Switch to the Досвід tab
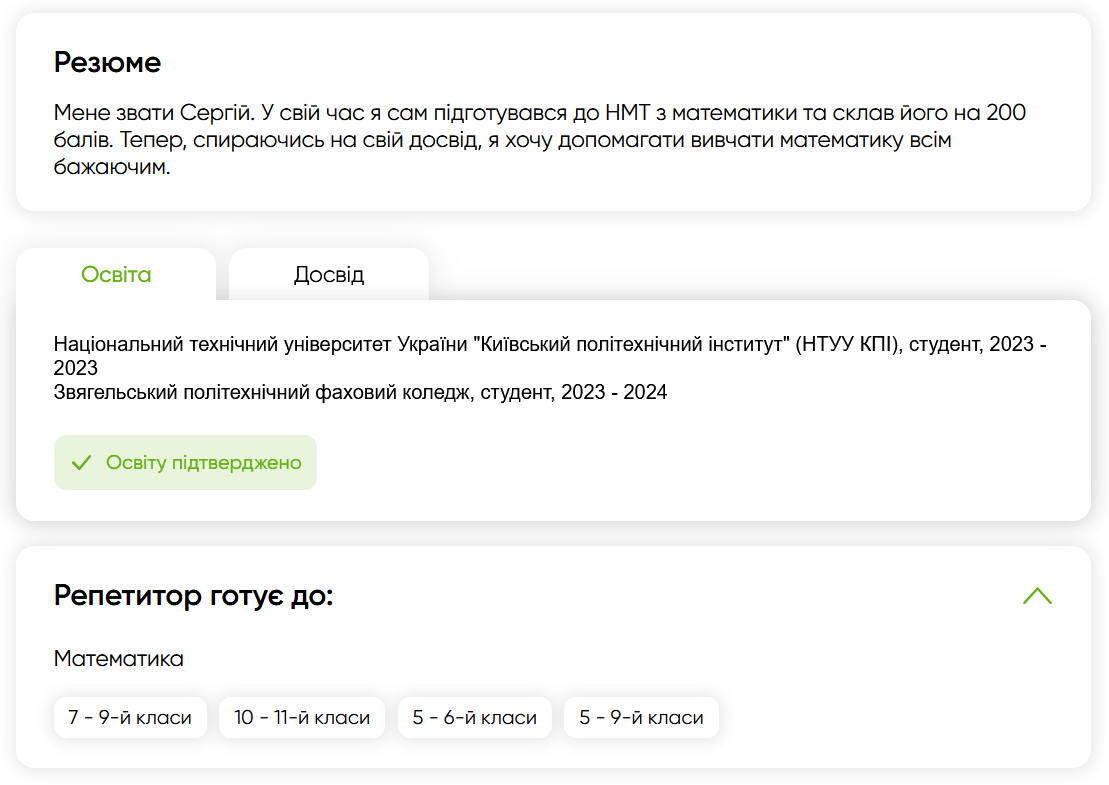Viewport: 1109px width, 785px height. (329, 274)
